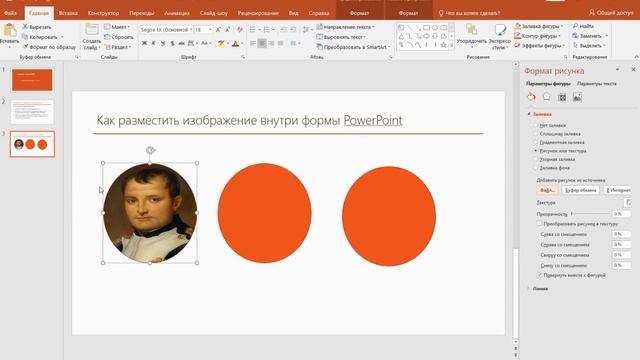Clear all formatting eraser icon
This screenshot has height=360, width=640.
[x=240, y=30]
